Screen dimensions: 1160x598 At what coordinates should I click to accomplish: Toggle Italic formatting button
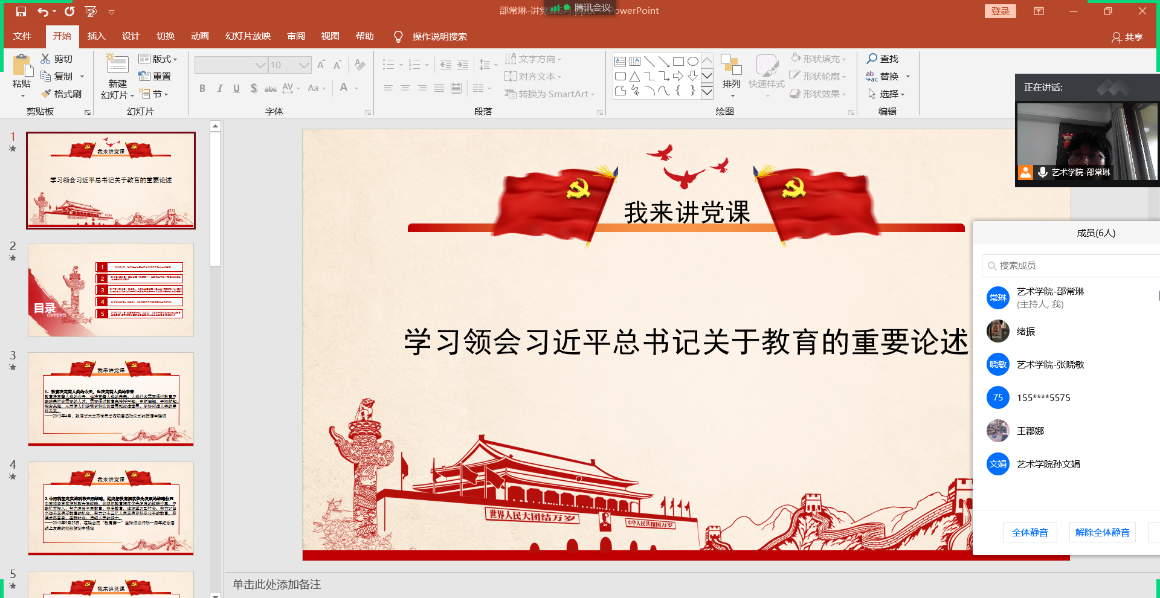coord(219,89)
